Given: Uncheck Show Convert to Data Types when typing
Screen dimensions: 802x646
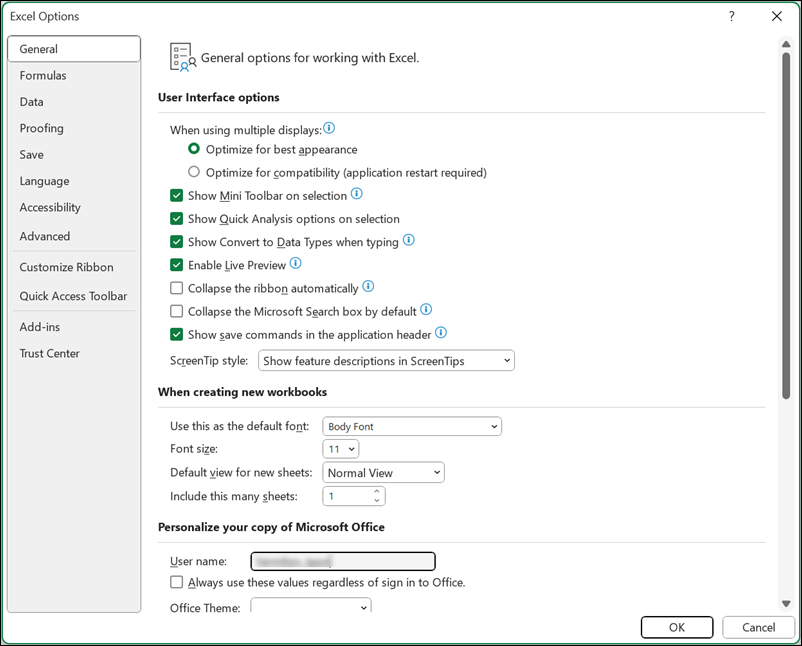Looking at the screenshot, I should pyautogui.click(x=176, y=241).
